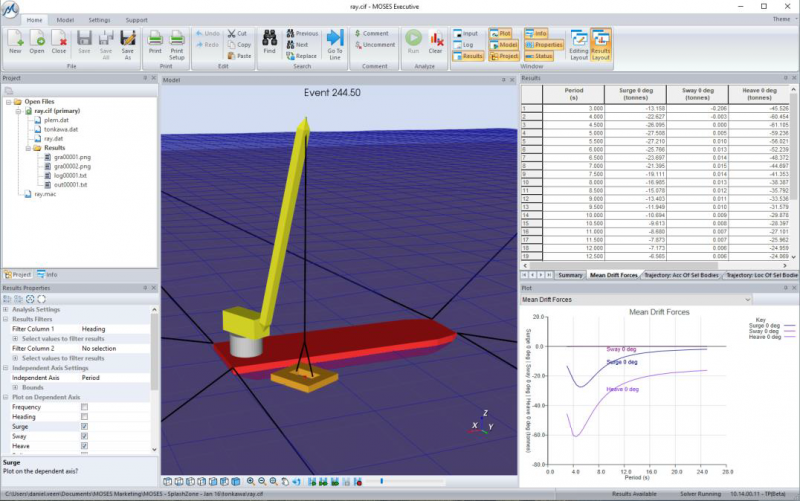The image size is (800, 501).
Task: Collapse the Results Filters section
Action: [x=6, y=319]
